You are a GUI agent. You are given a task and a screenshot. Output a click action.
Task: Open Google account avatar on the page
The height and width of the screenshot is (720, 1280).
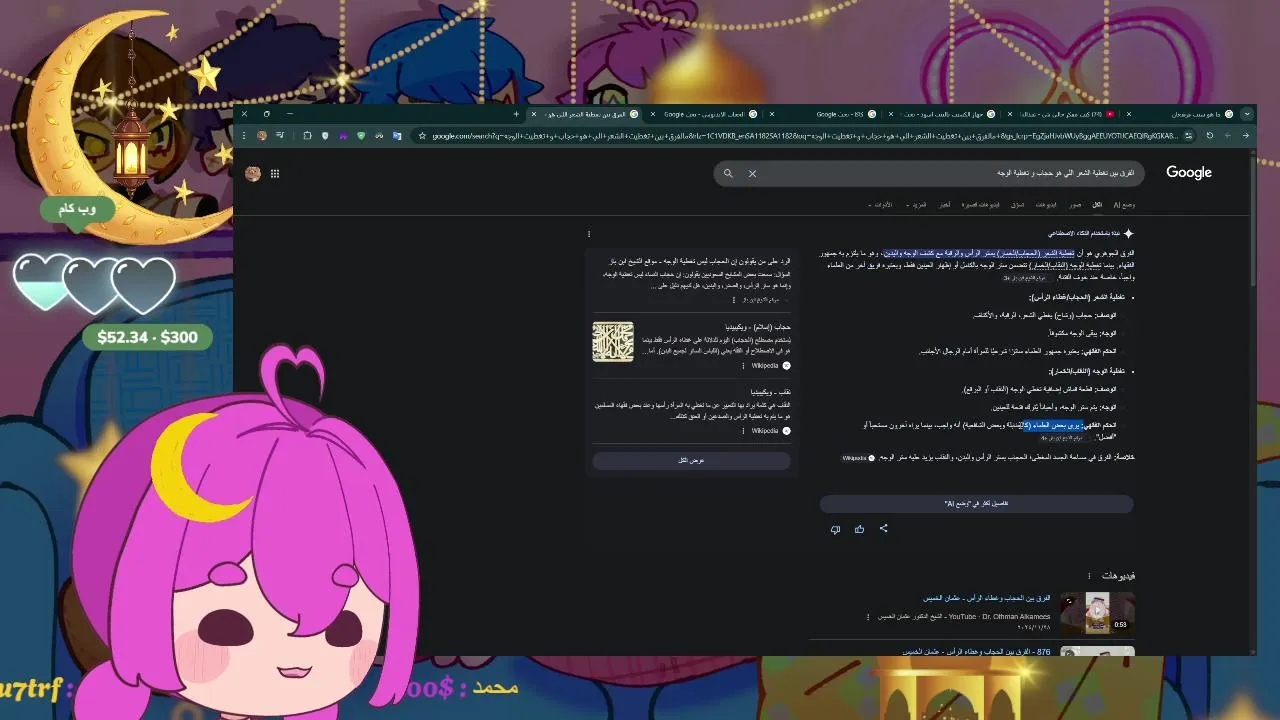point(253,173)
